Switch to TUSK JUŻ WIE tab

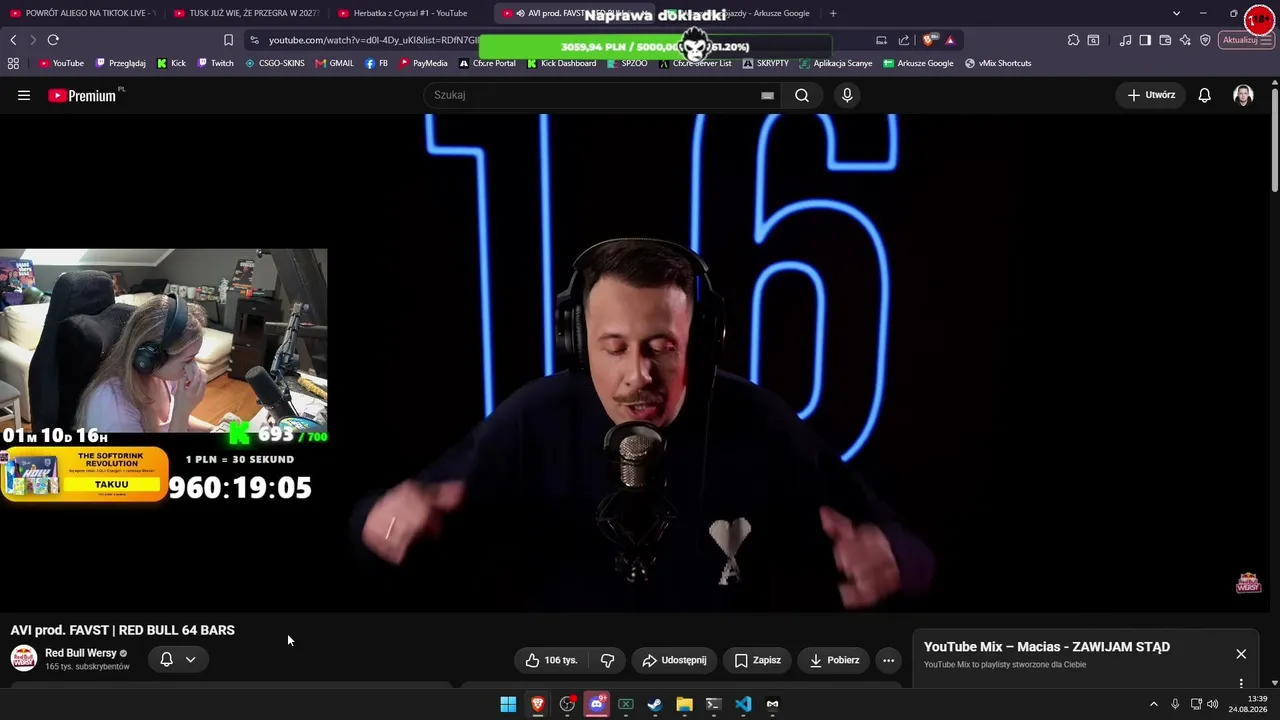(246, 13)
